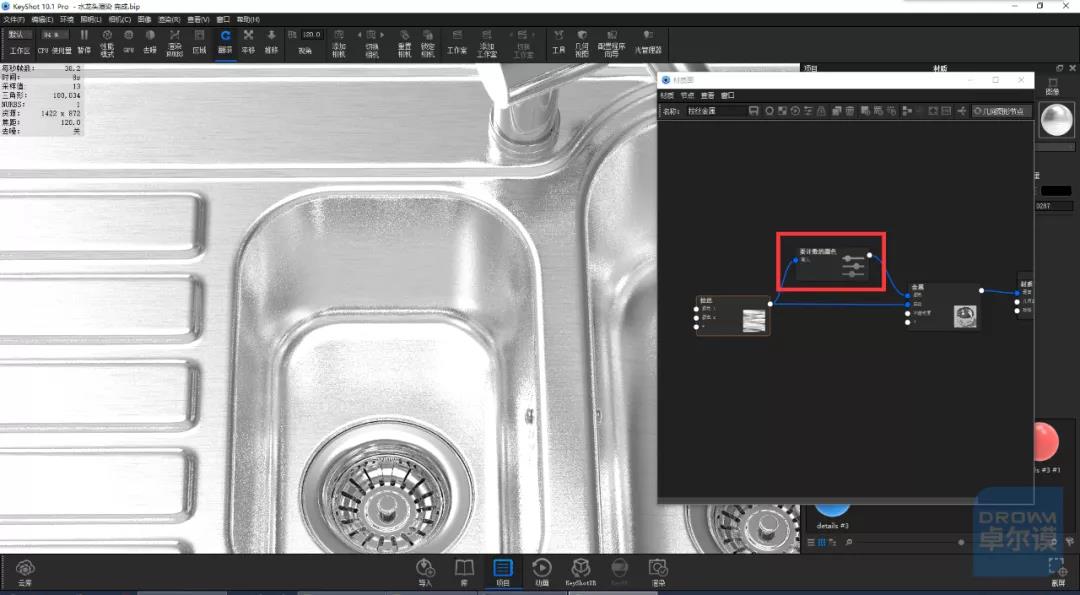This screenshot has height=595, width=1080.
Task: Open the CPU usage dropdown
Action: point(54,34)
